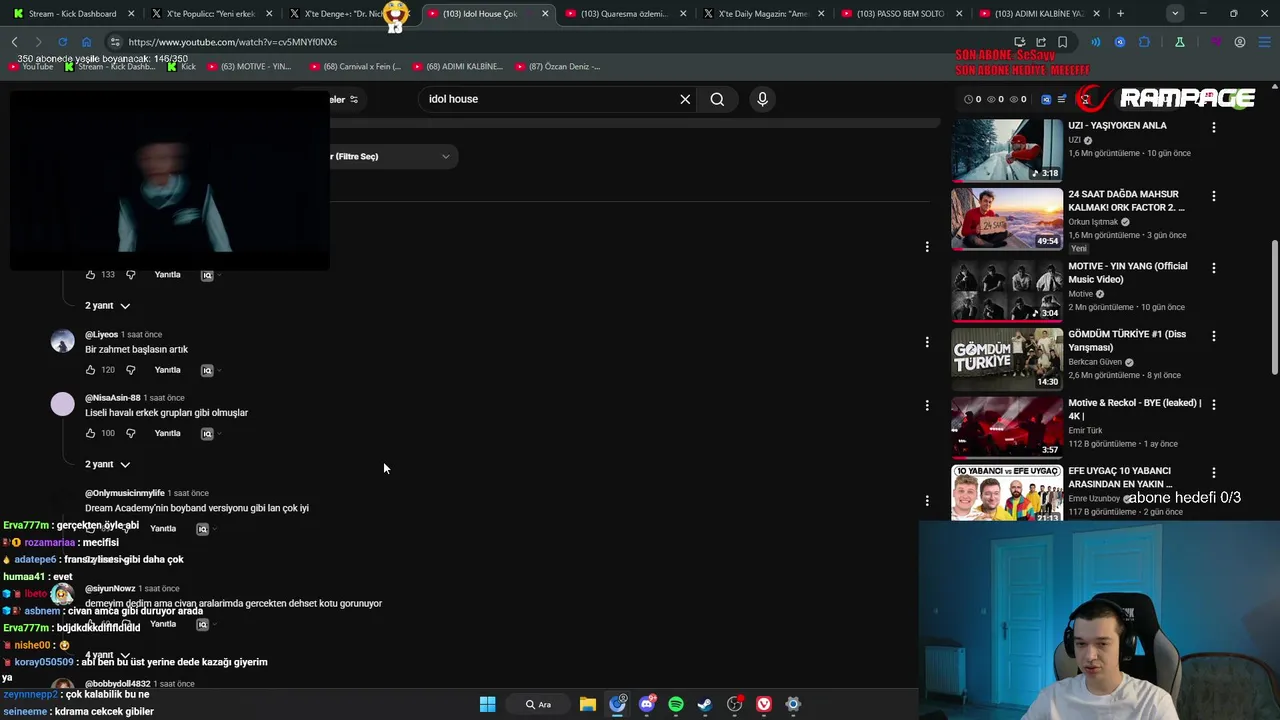Reply to the @NisaAsin-88 comment with Yanıtla

click(167, 433)
